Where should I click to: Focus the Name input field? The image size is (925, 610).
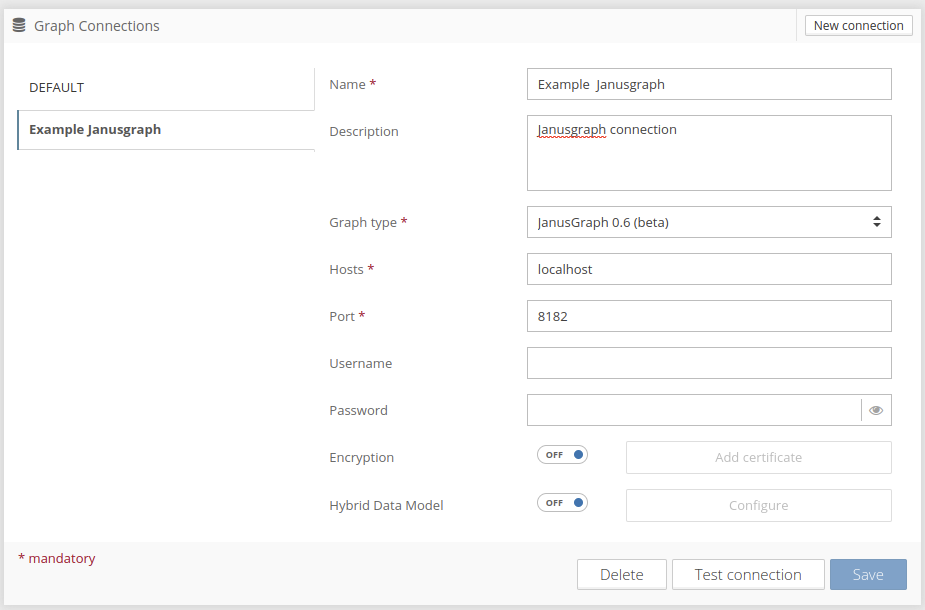tap(708, 84)
